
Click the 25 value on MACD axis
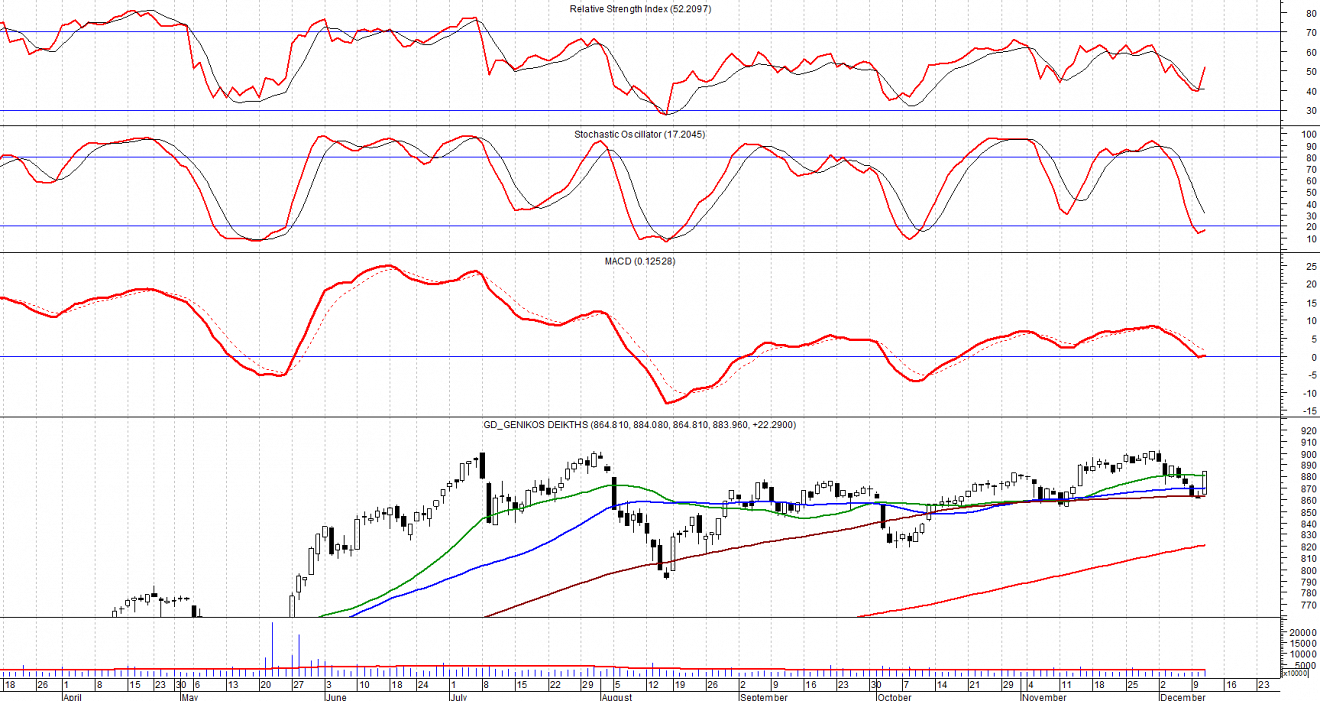tap(1301, 267)
